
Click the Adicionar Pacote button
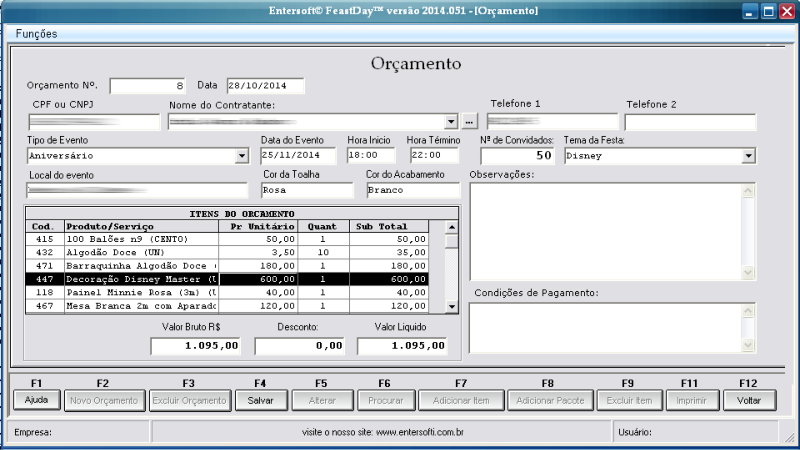[550, 401]
